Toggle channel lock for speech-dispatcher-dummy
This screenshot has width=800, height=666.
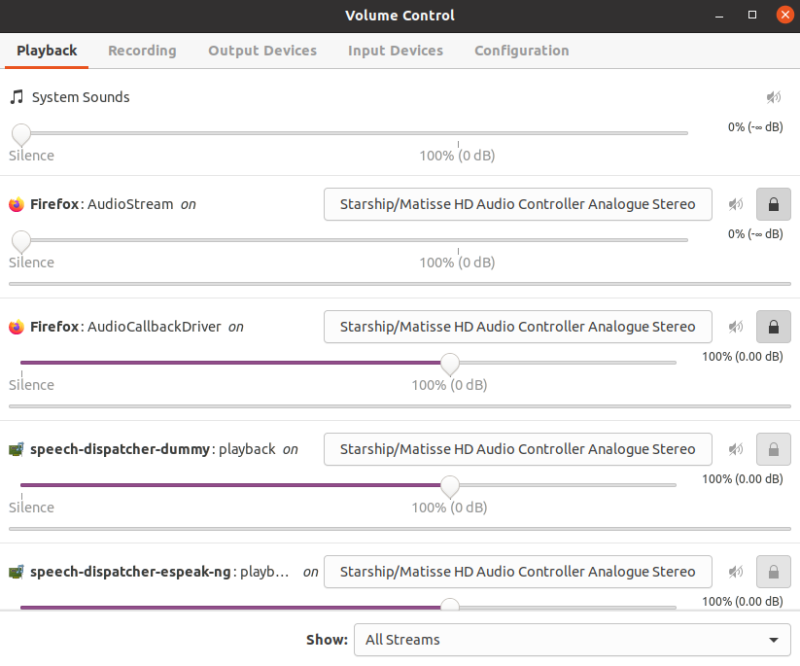click(773, 449)
